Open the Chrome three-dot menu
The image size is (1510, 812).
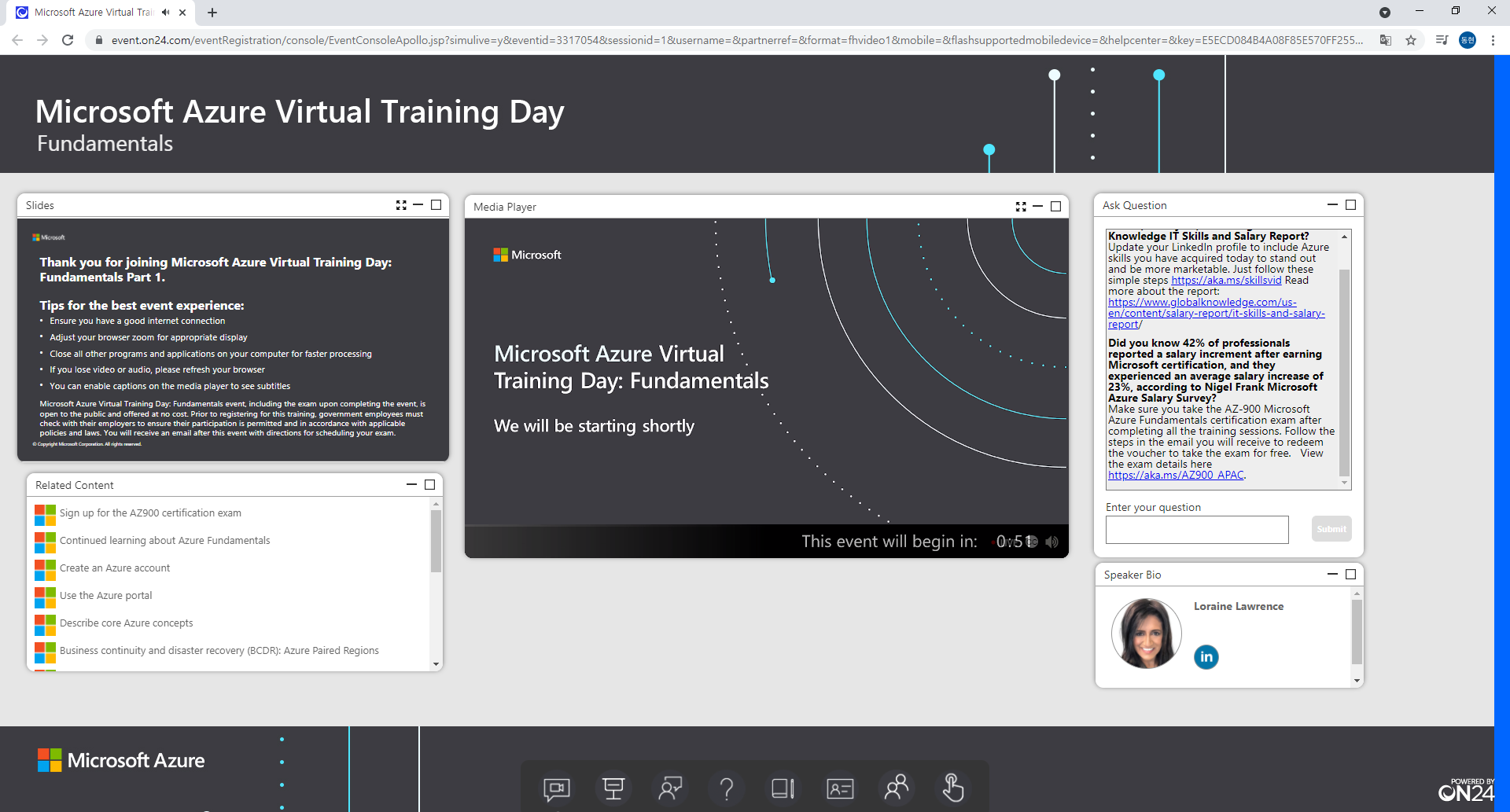click(1493, 40)
